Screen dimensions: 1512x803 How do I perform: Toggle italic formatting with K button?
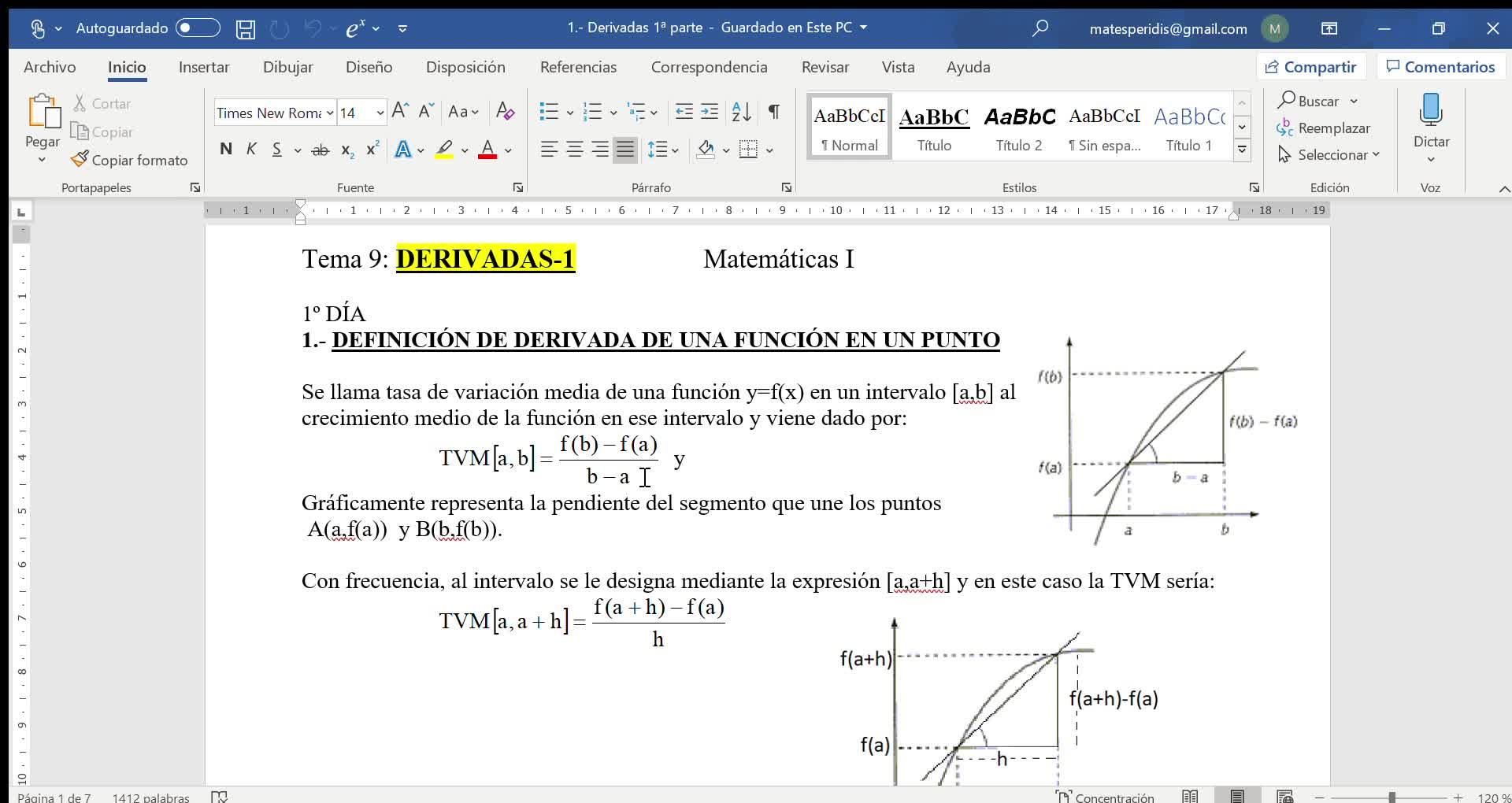pyautogui.click(x=251, y=150)
